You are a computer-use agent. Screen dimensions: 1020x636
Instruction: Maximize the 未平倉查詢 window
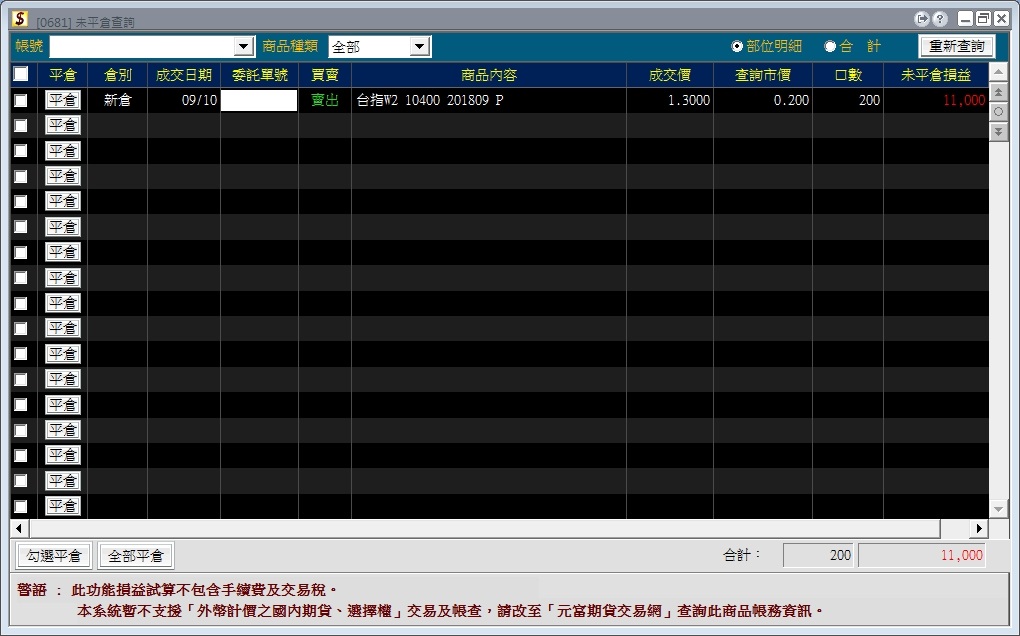point(983,19)
